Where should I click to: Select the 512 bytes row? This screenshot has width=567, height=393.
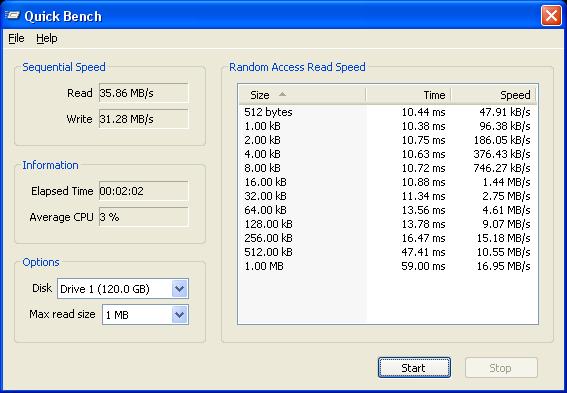[x=388, y=112]
